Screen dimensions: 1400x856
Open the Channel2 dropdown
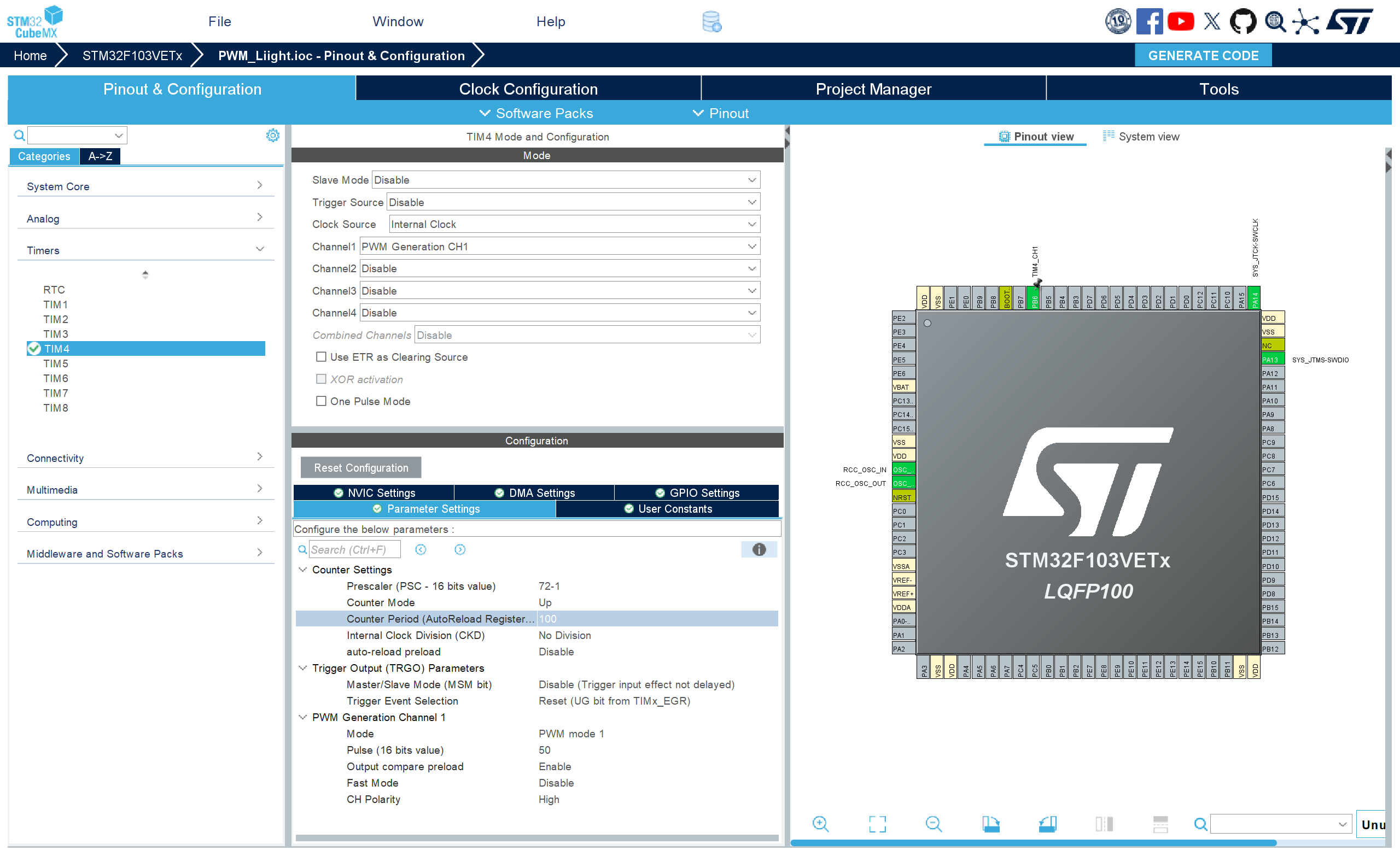559,269
